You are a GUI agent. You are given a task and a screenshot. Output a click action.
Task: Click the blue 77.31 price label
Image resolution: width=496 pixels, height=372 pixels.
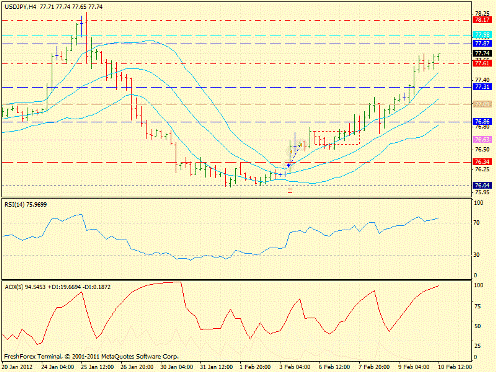click(482, 87)
